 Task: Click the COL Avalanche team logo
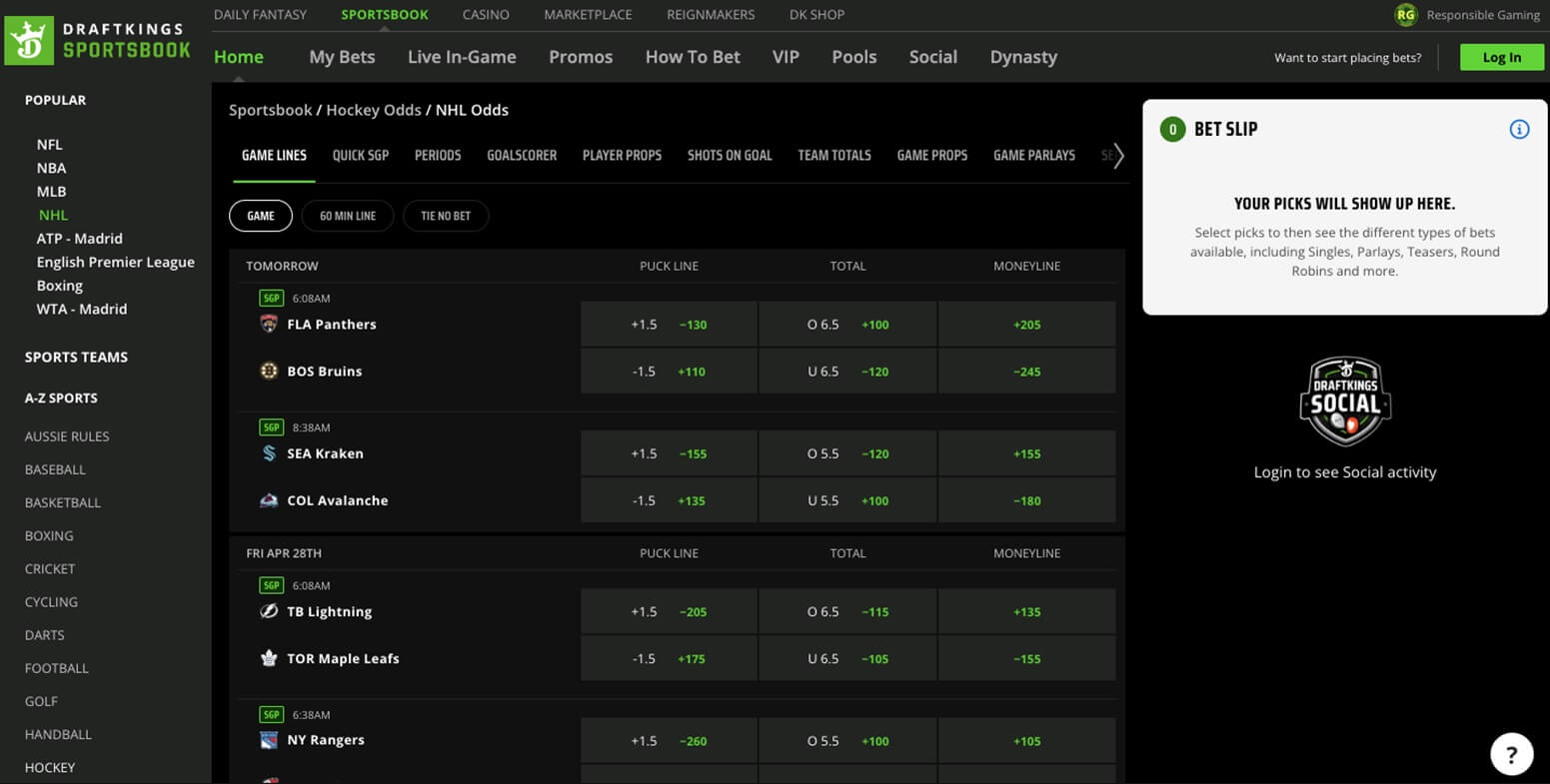pyautogui.click(x=269, y=500)
